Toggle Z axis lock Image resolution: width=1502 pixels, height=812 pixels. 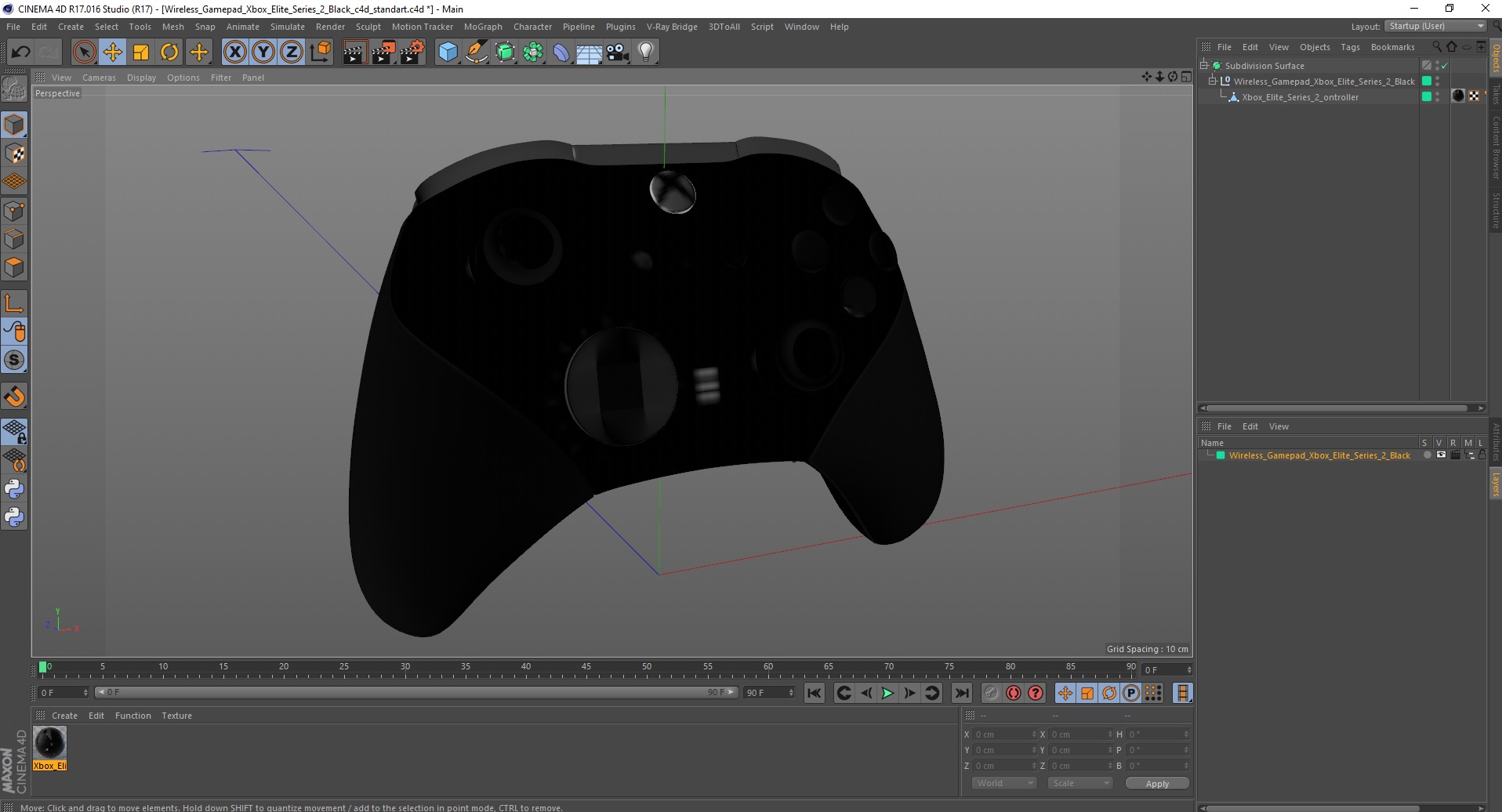292,53
